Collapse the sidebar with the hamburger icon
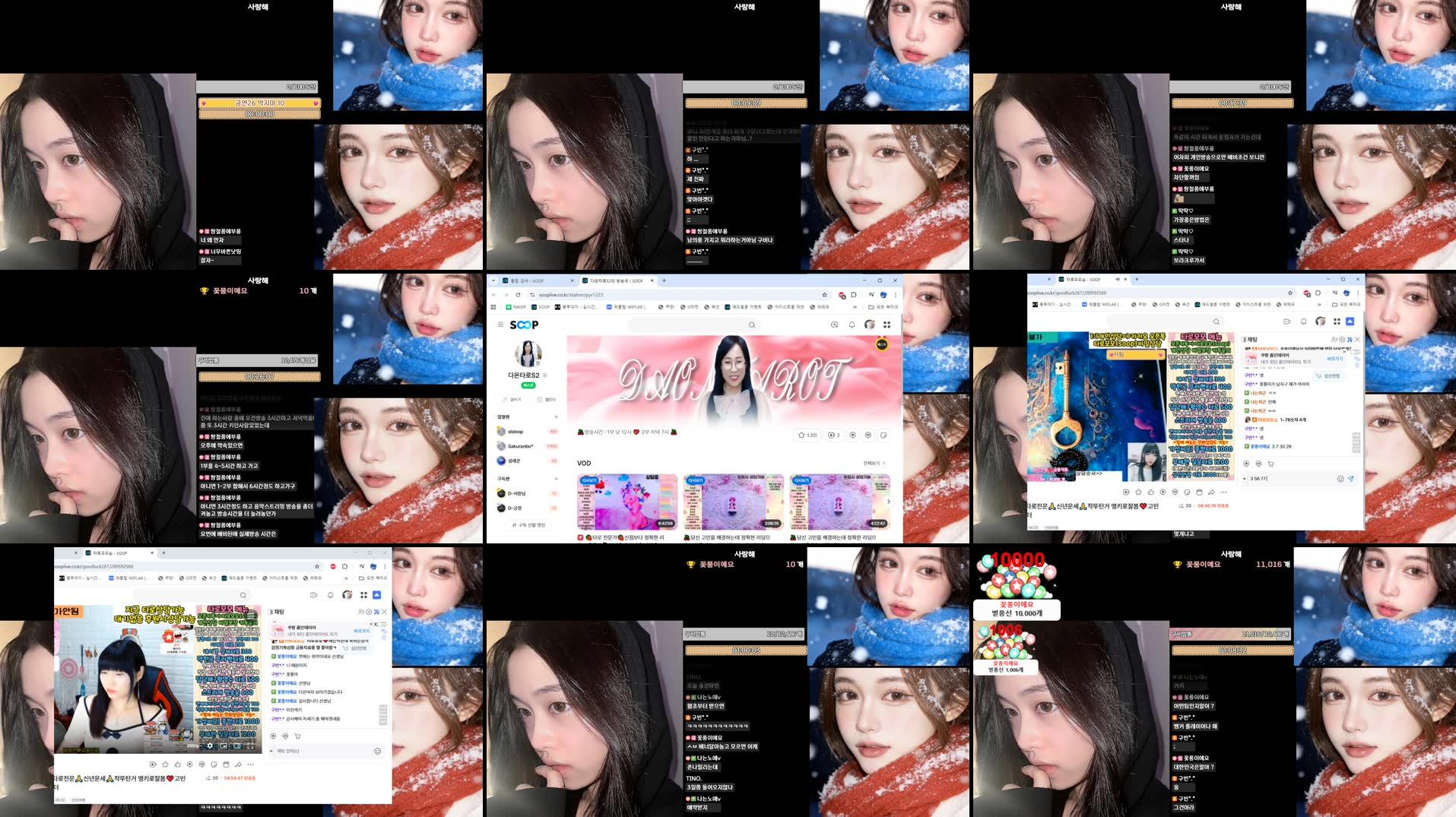 pos(500,325)
